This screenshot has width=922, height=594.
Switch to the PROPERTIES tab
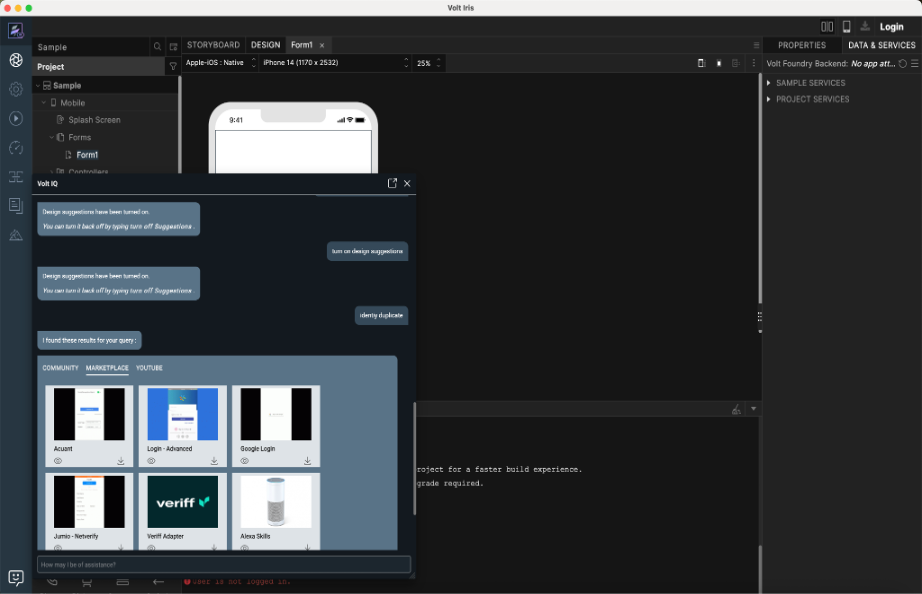tap(801, 45)
